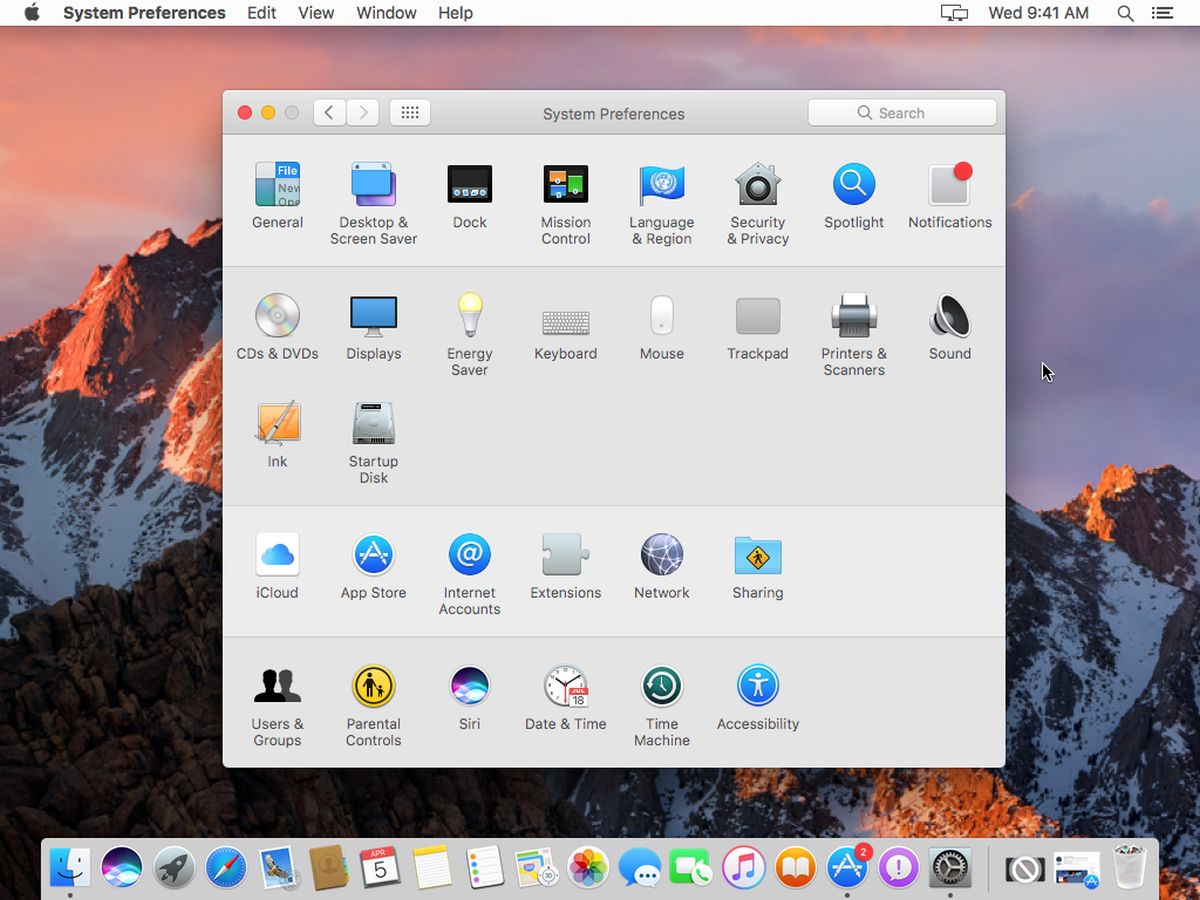Open iTunes from the Dock
The width and height of the screenshot is (1200, 900).
pos(744,866)
